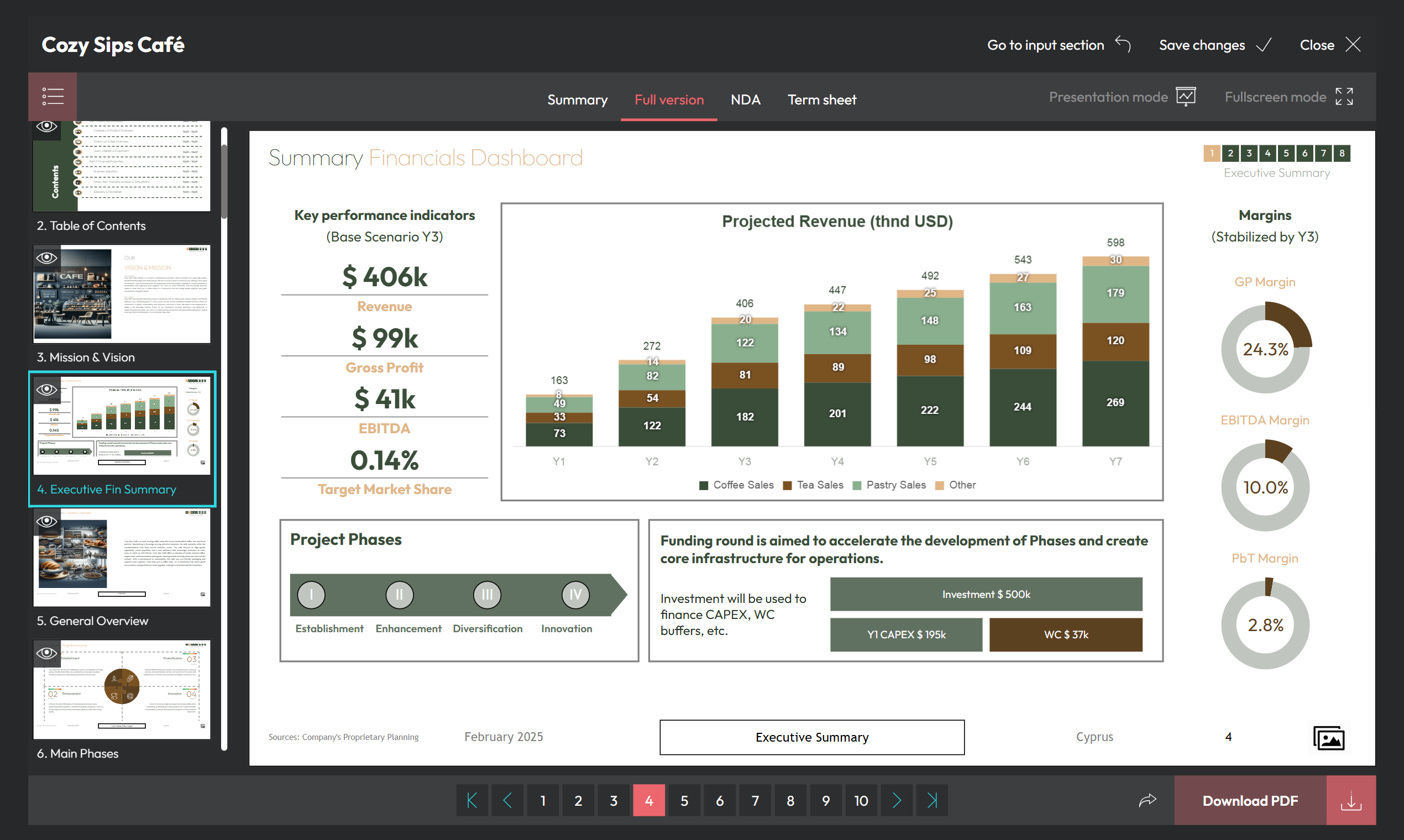Open the Main Phases slide thumbnail
This screenshot has height=840, width=1404.
coord(122,689)
